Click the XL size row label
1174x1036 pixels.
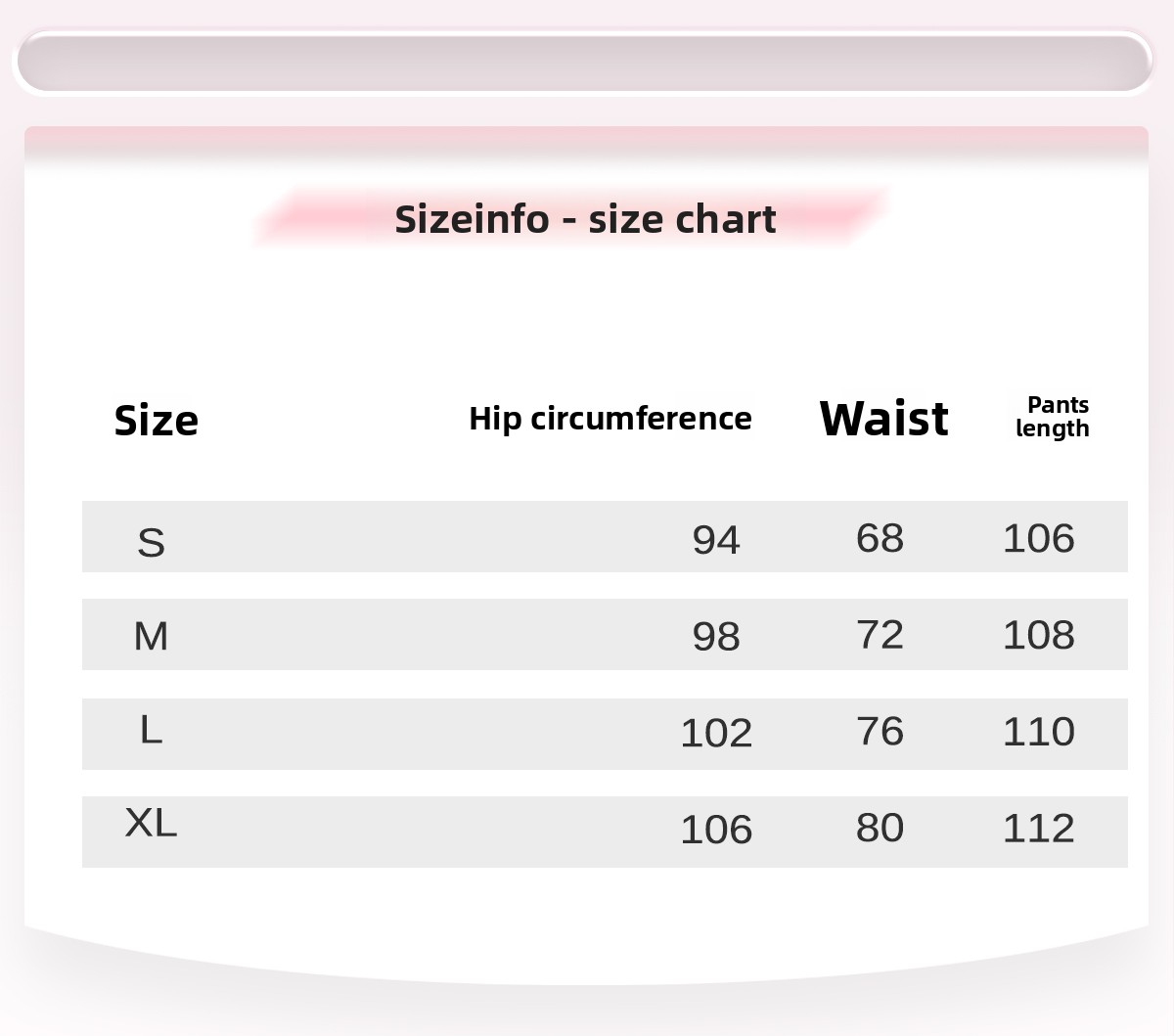pos(151,823)
